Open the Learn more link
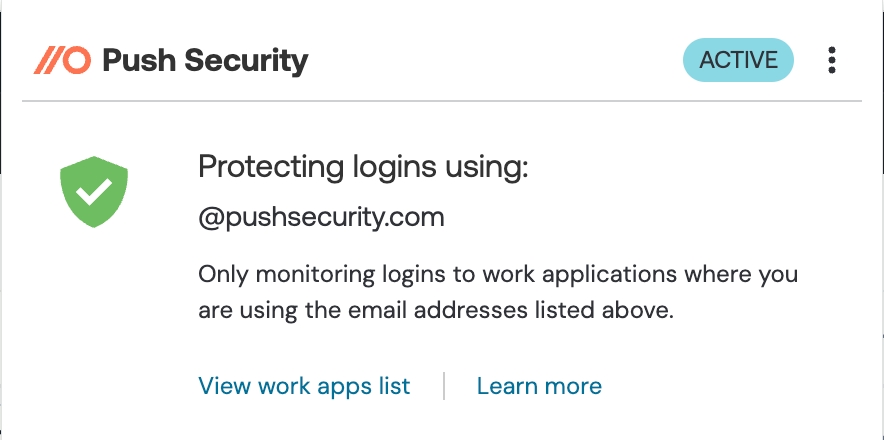Image resolution: width=884 pixels, height=440 pixels. point(539,386)
